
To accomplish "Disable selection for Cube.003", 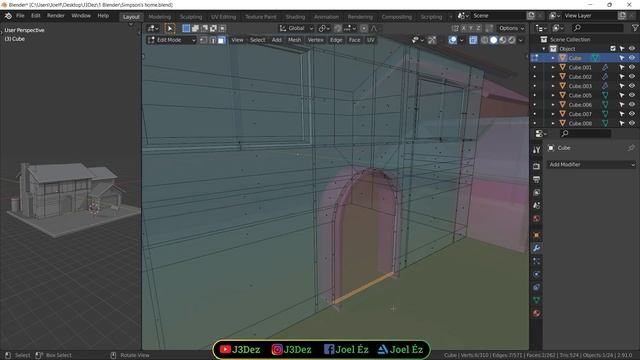I will point(622,86).
